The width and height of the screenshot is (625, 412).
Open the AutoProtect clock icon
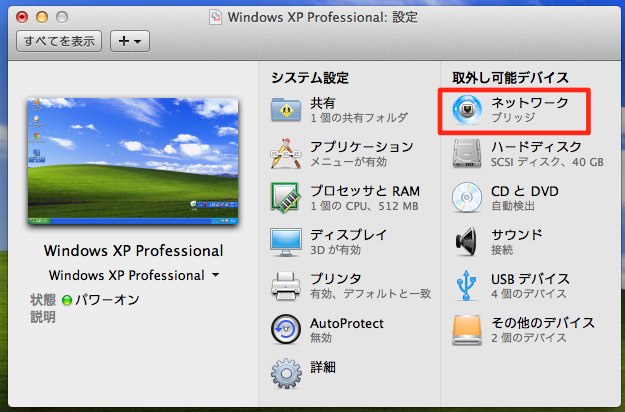[285, 330]
